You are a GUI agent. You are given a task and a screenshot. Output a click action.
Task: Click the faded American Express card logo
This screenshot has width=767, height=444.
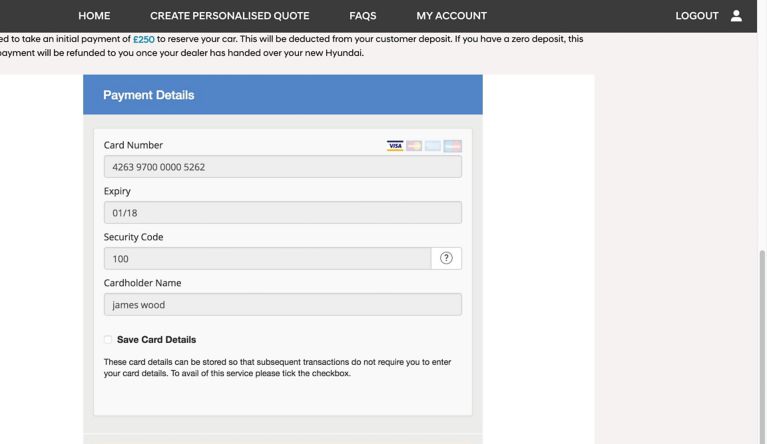(x=433, y=146)
